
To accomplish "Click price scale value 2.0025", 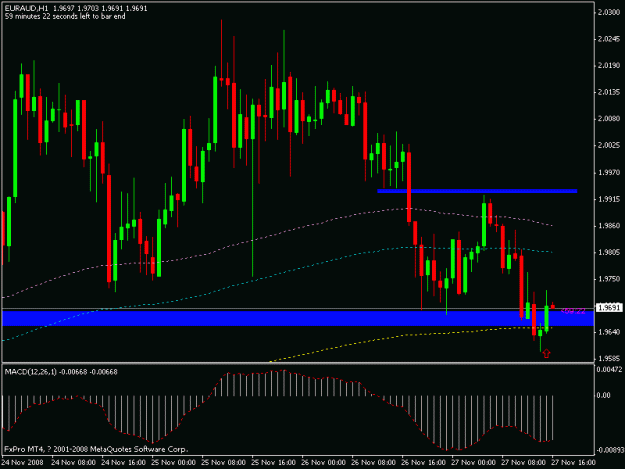I will (609, 145).
